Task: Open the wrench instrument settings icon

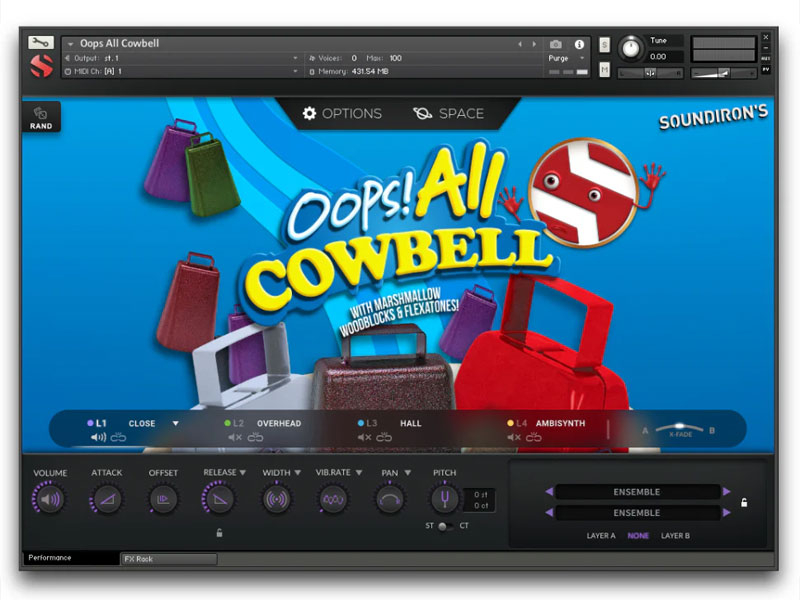Action: 41,43
